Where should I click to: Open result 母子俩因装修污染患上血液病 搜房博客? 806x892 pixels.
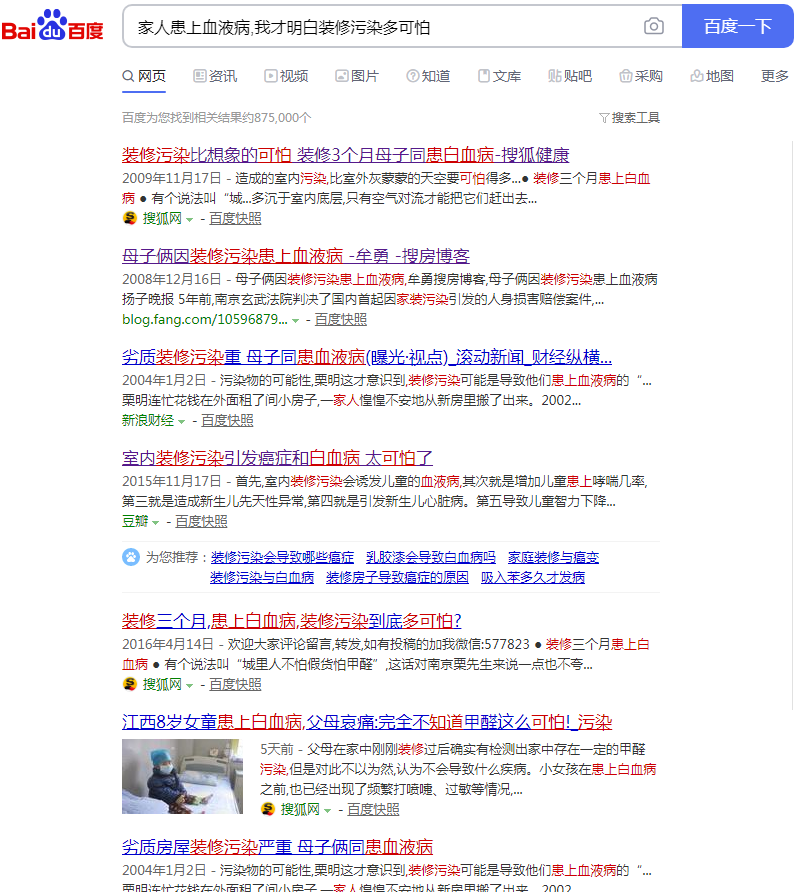pyautogui.click(x=296, y=256)
